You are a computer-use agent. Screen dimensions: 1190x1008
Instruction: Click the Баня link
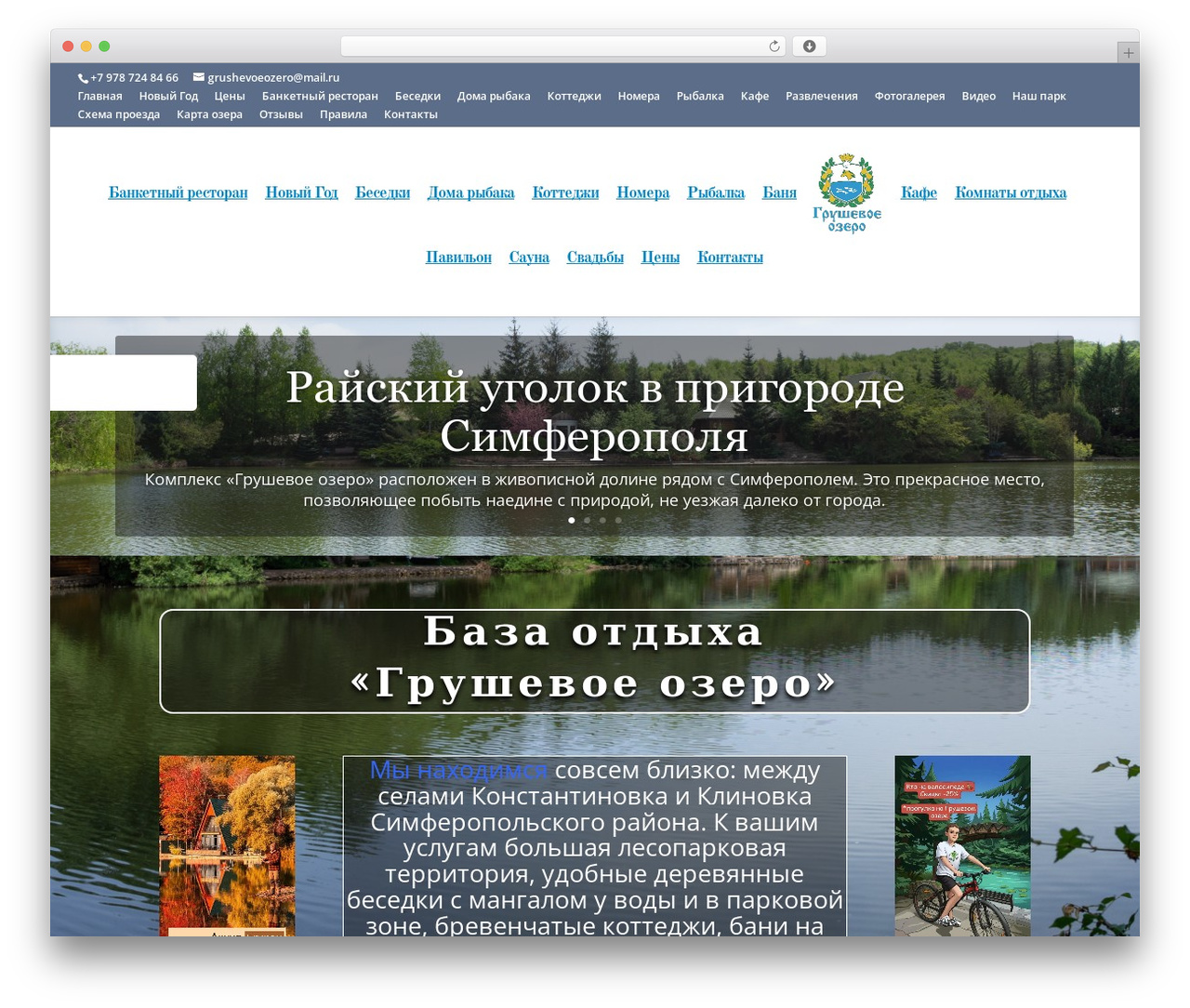pos(779,192)
